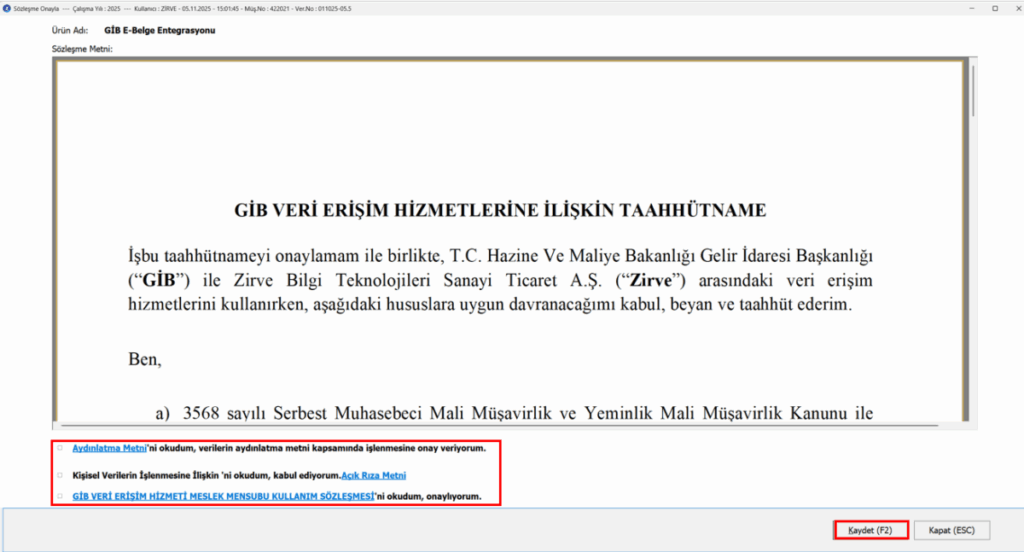Click the clause starting with 3568 sayılı Serbest Muhasebeci
This screenshot has width=1024, height=552.
coord(514,413)
